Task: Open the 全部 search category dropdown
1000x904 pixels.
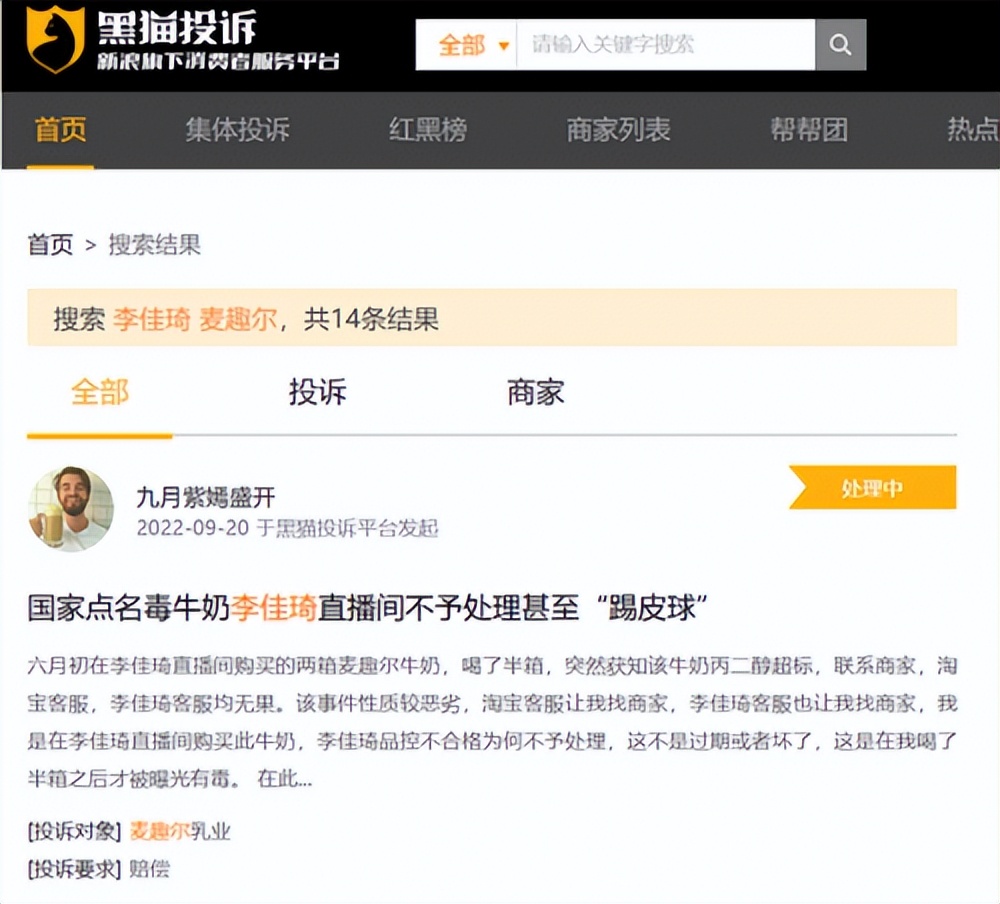Action: click(x=467, y=45)
